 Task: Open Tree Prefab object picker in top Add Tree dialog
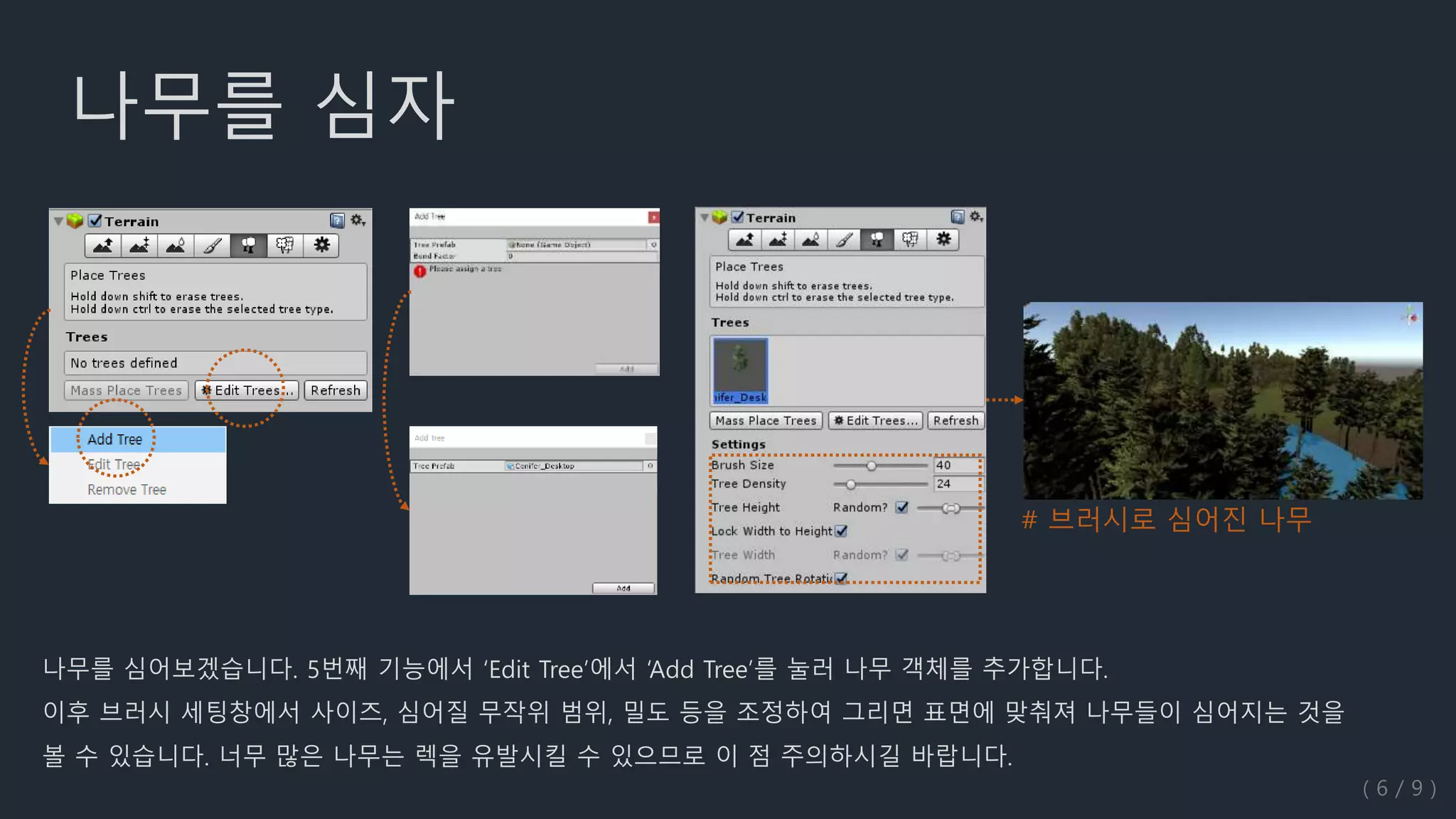tap(653, 245)
